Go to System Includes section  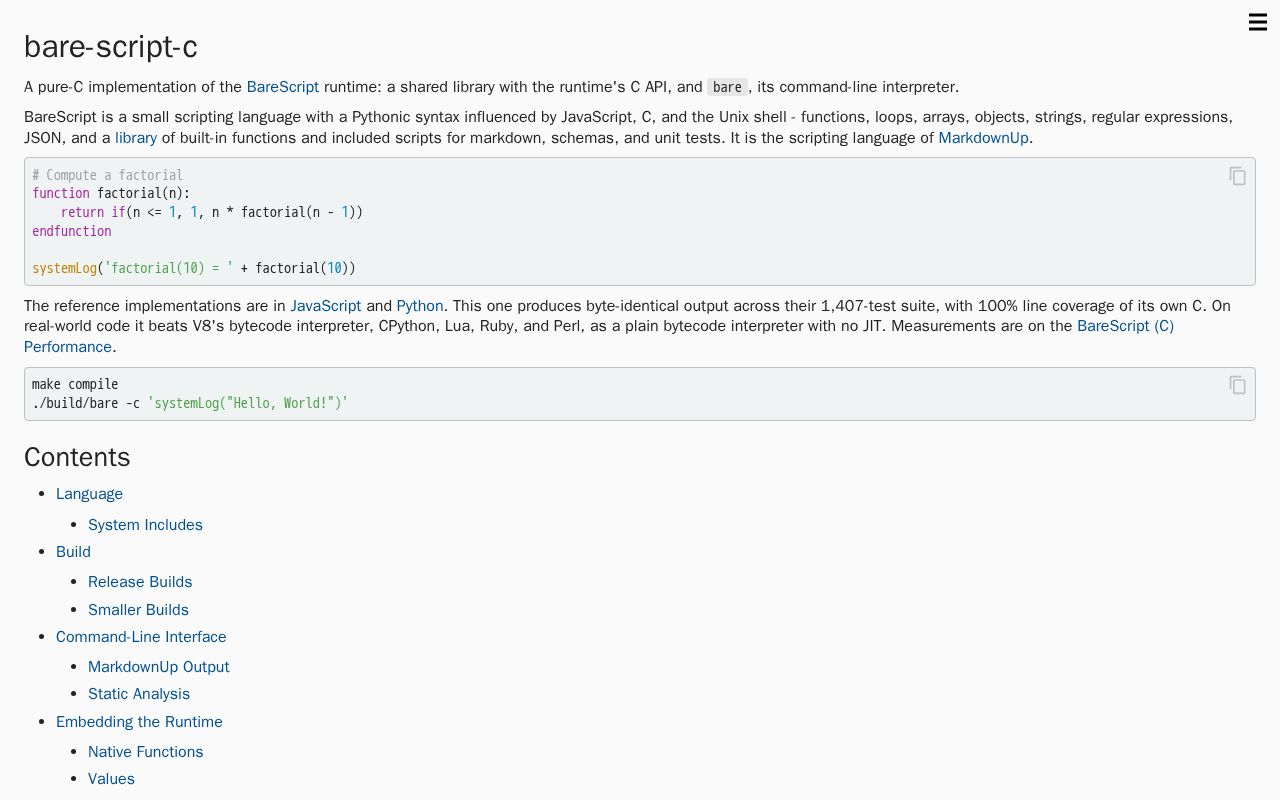(145, 525)
